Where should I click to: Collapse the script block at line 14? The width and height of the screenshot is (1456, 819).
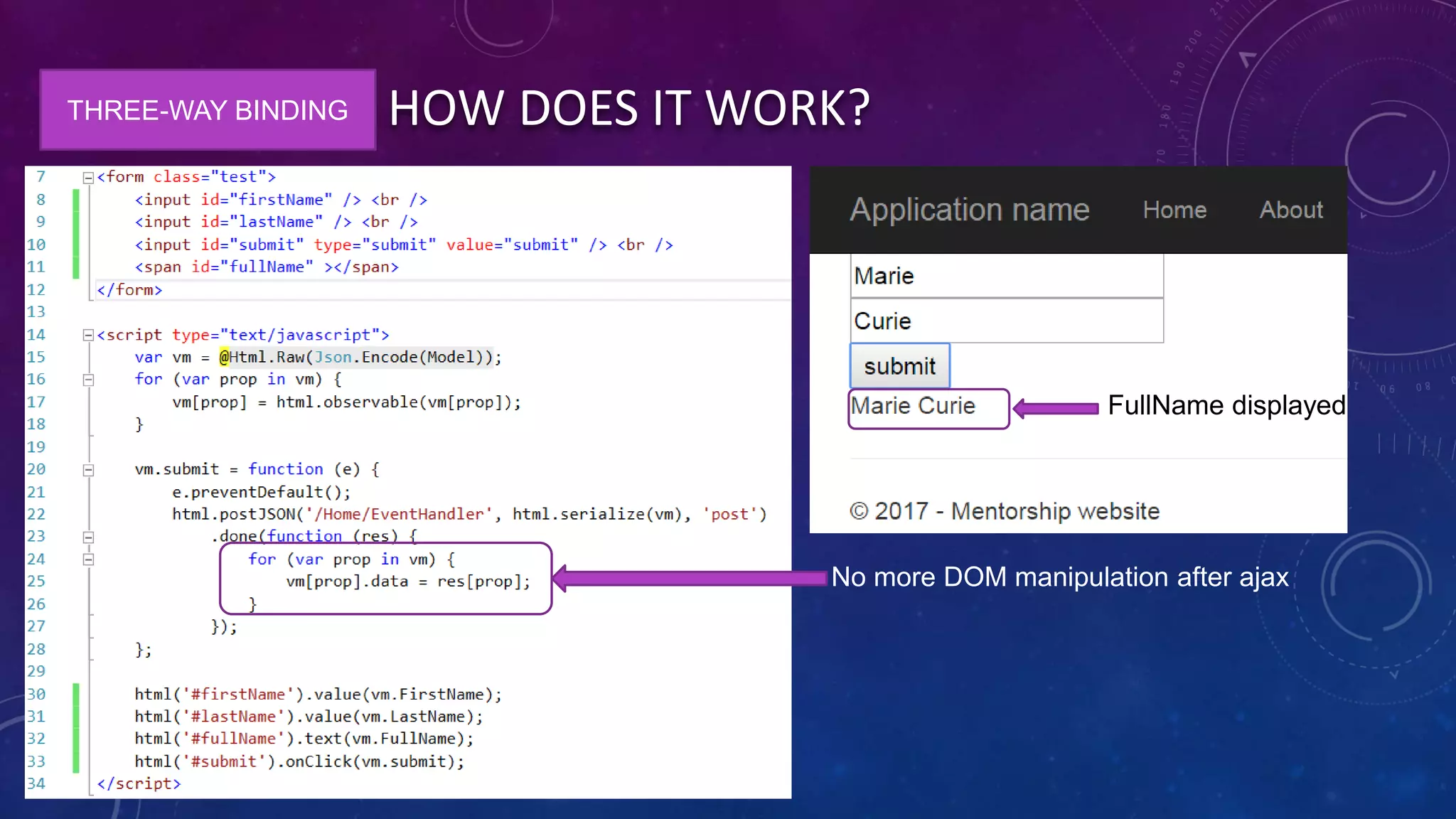pyautogui.click(x=88, y=336)
